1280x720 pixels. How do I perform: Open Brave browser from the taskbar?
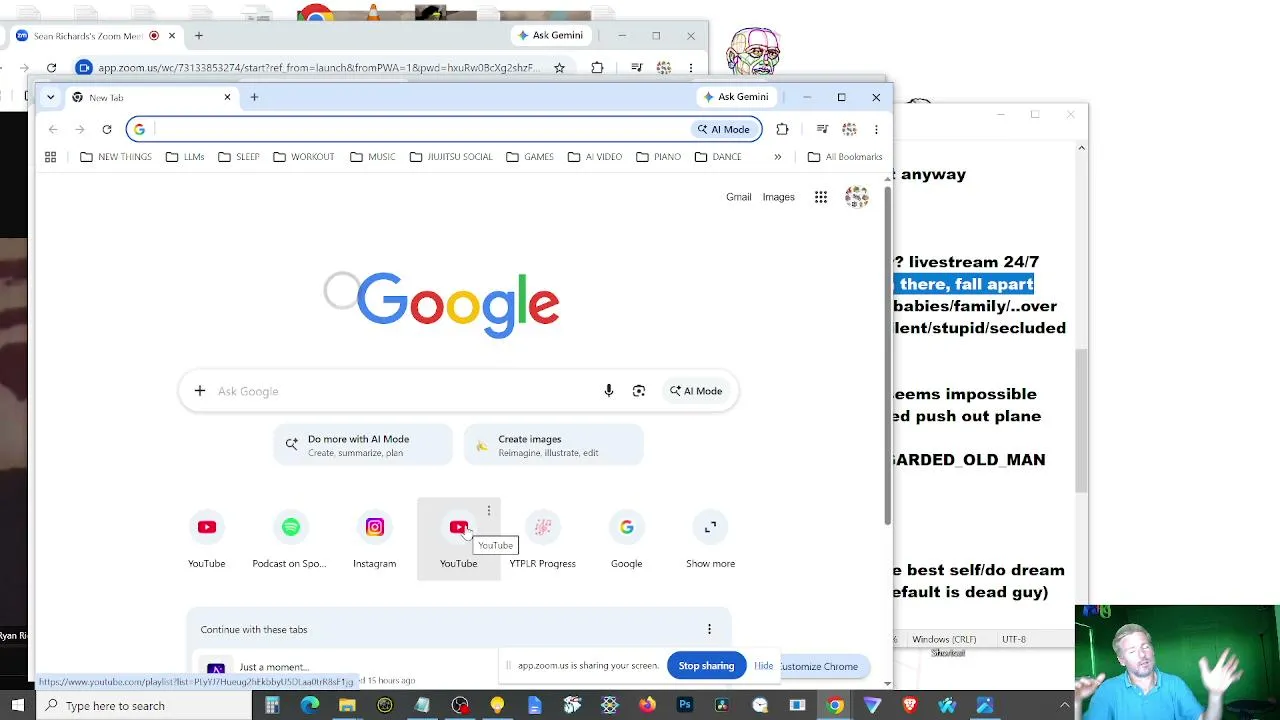coord(910,706)
